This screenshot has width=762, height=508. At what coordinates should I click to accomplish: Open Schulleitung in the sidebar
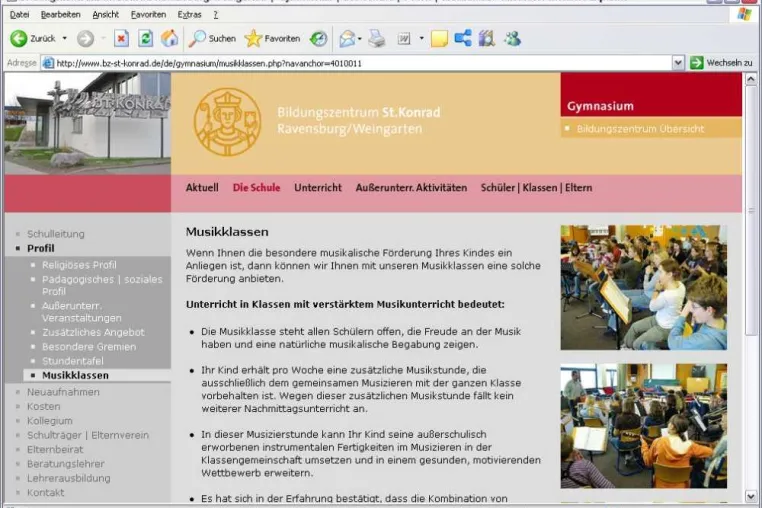(56, 234)
